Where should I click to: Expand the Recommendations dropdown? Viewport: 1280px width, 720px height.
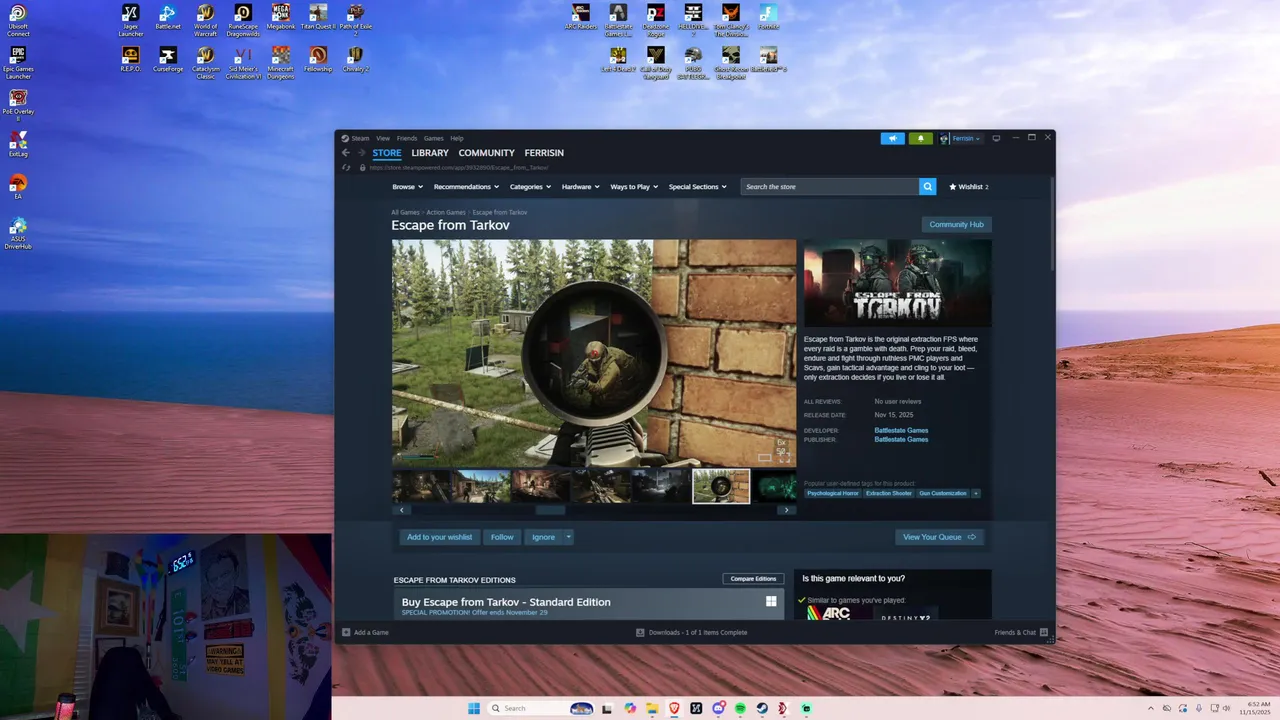tap(466, 187)
